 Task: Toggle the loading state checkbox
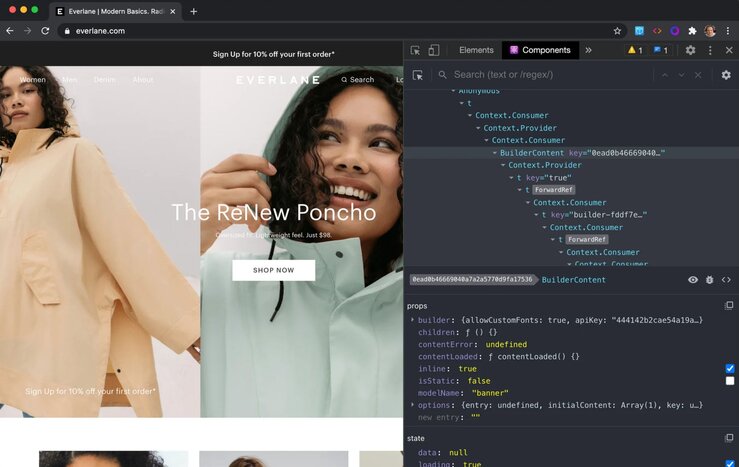click(x=730, y=464)
